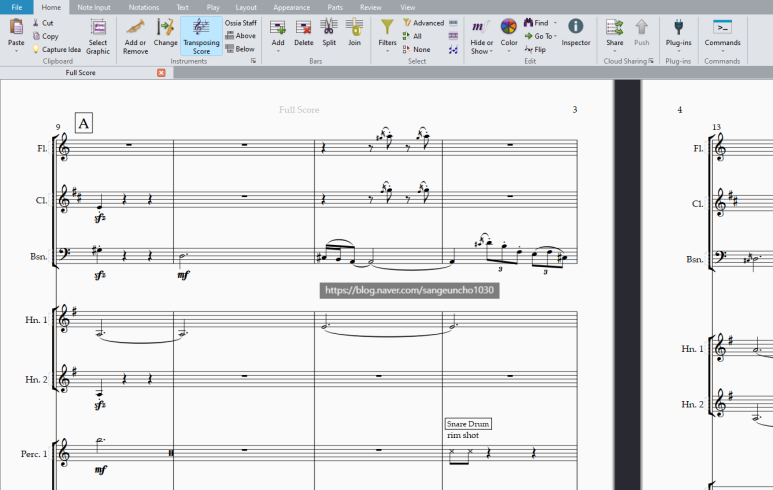Click the Copy button
This screenshot has height=490, width=773.
tap(45, 36)
